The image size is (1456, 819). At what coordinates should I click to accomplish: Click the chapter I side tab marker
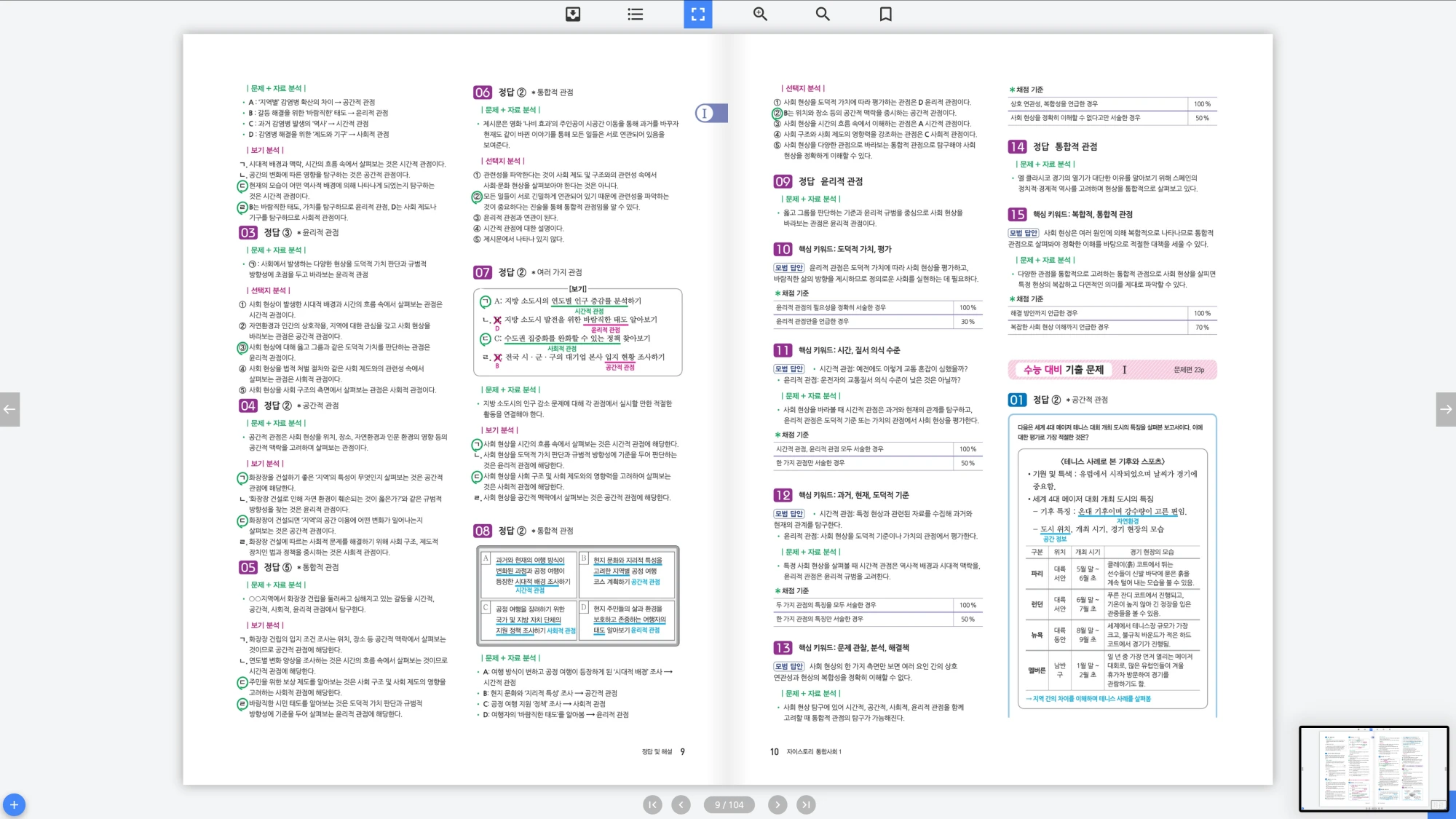pos(711,113)
